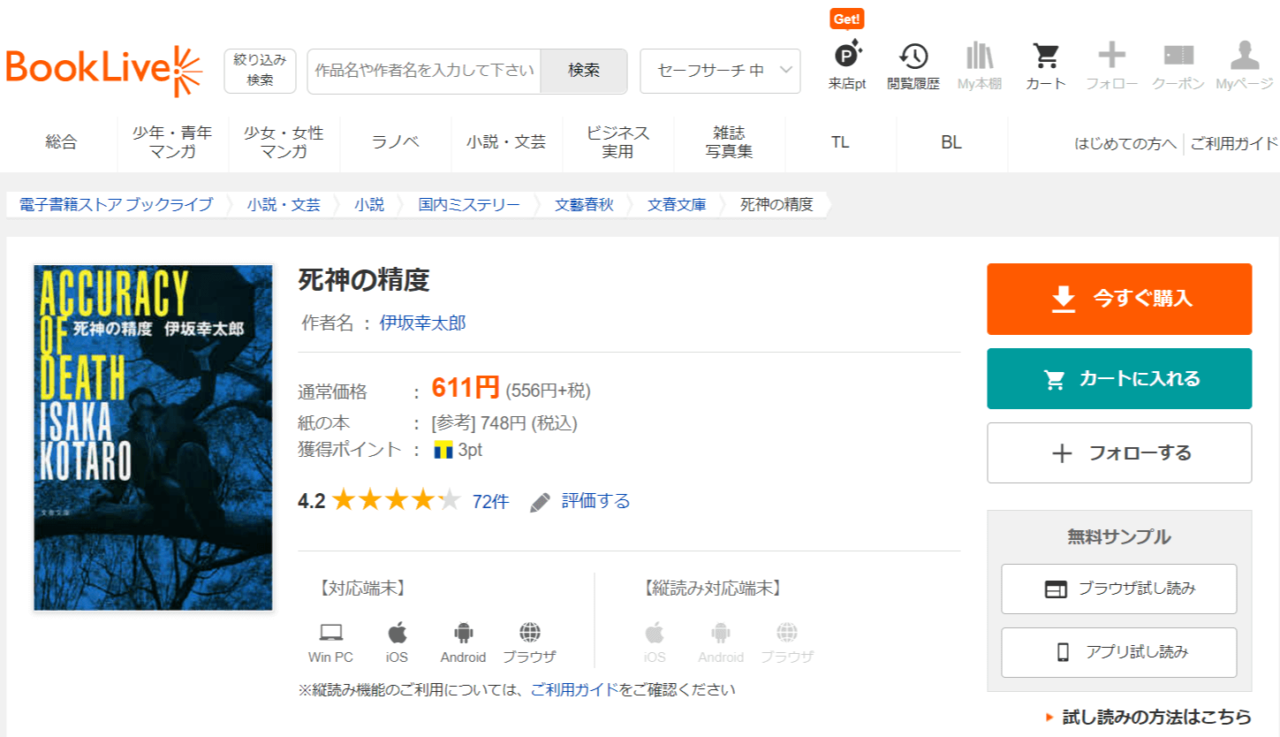This screenshot has height=737, width=1280.
Task: Click 絞り込み検索 filter search button
Action: click(260, 71)
